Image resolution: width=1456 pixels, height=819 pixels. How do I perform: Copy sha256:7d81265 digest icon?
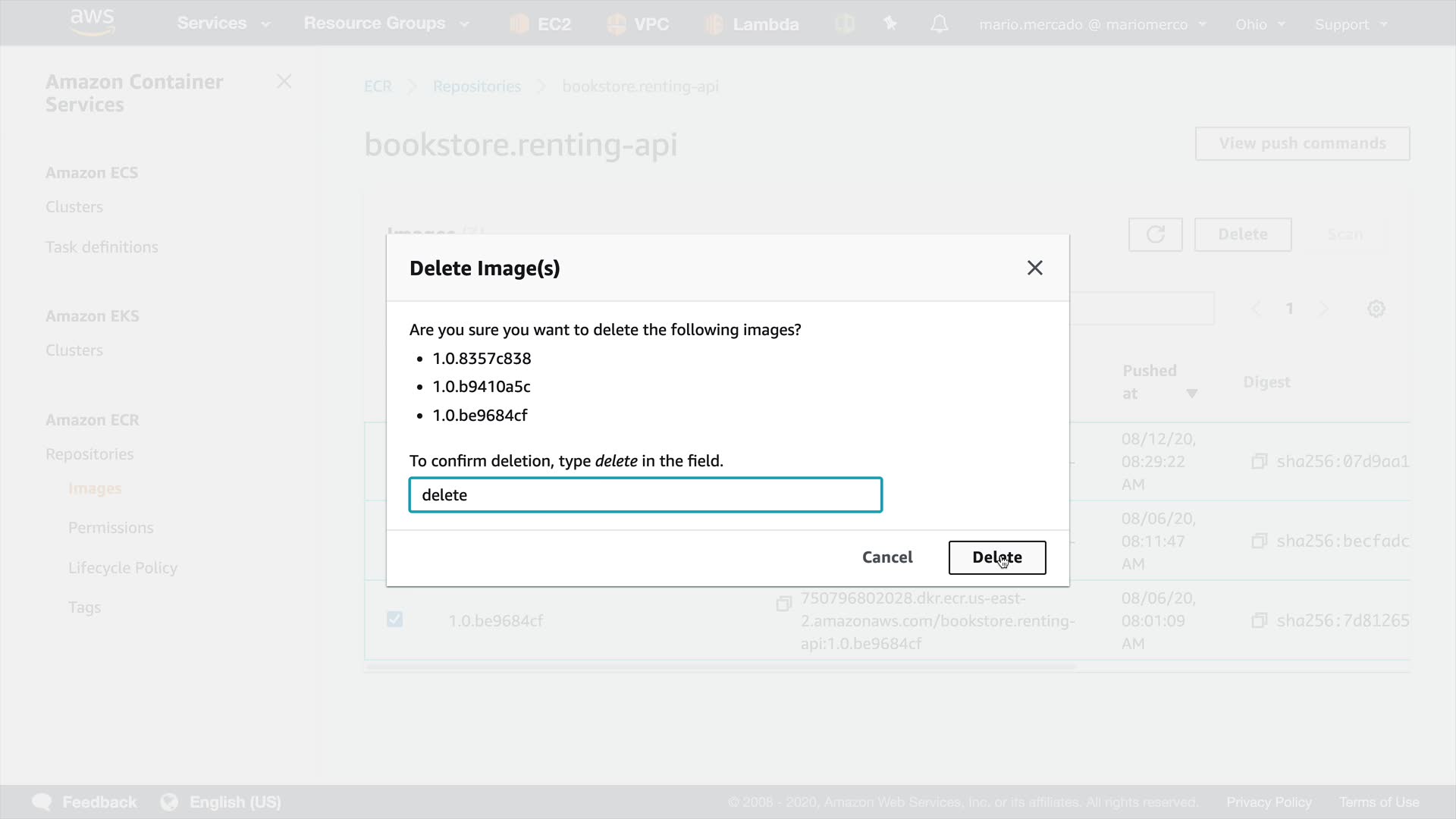(1259, 620)
